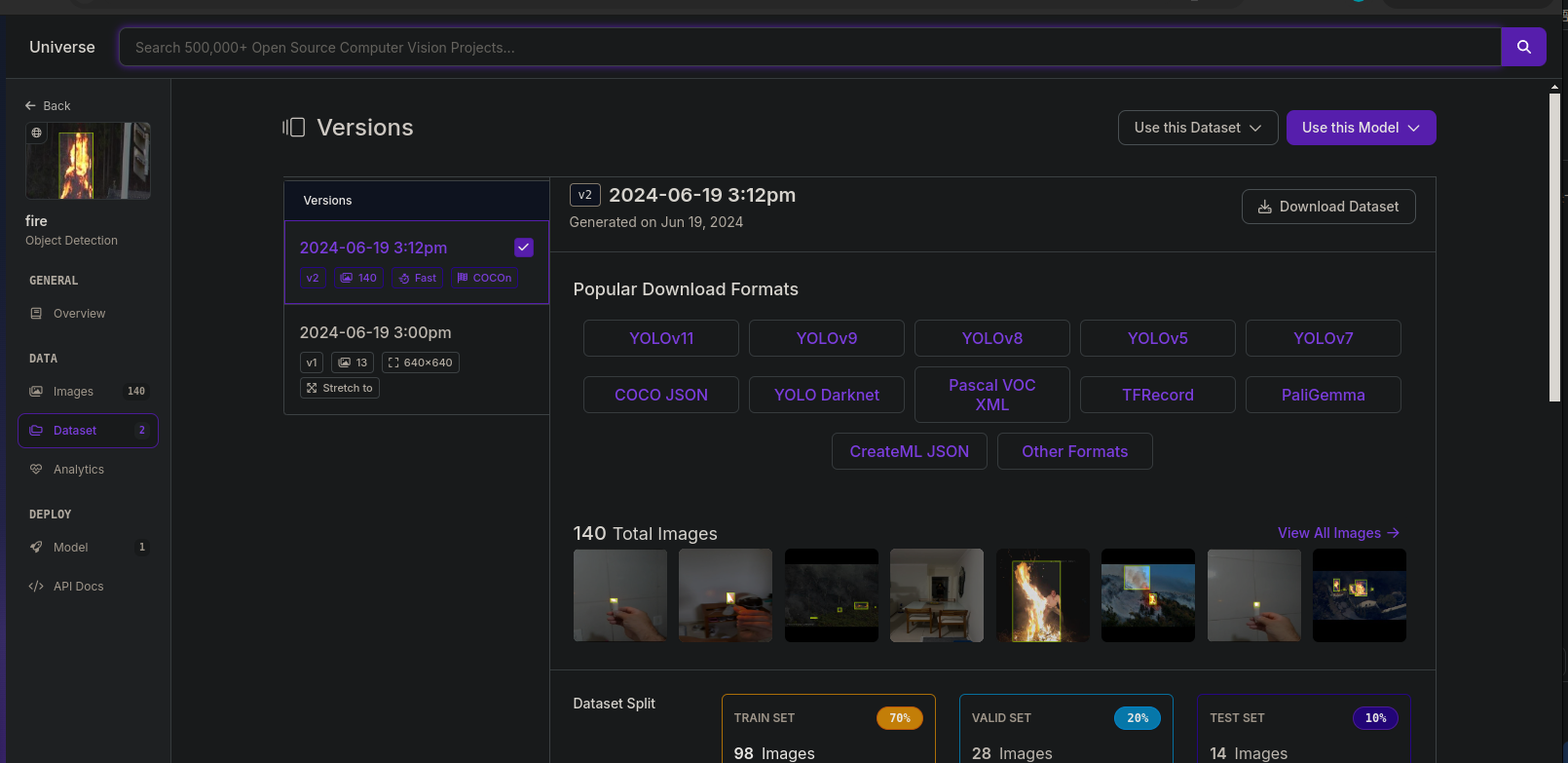Click the page vertical scrollbar

click(x=1555, y=247)
